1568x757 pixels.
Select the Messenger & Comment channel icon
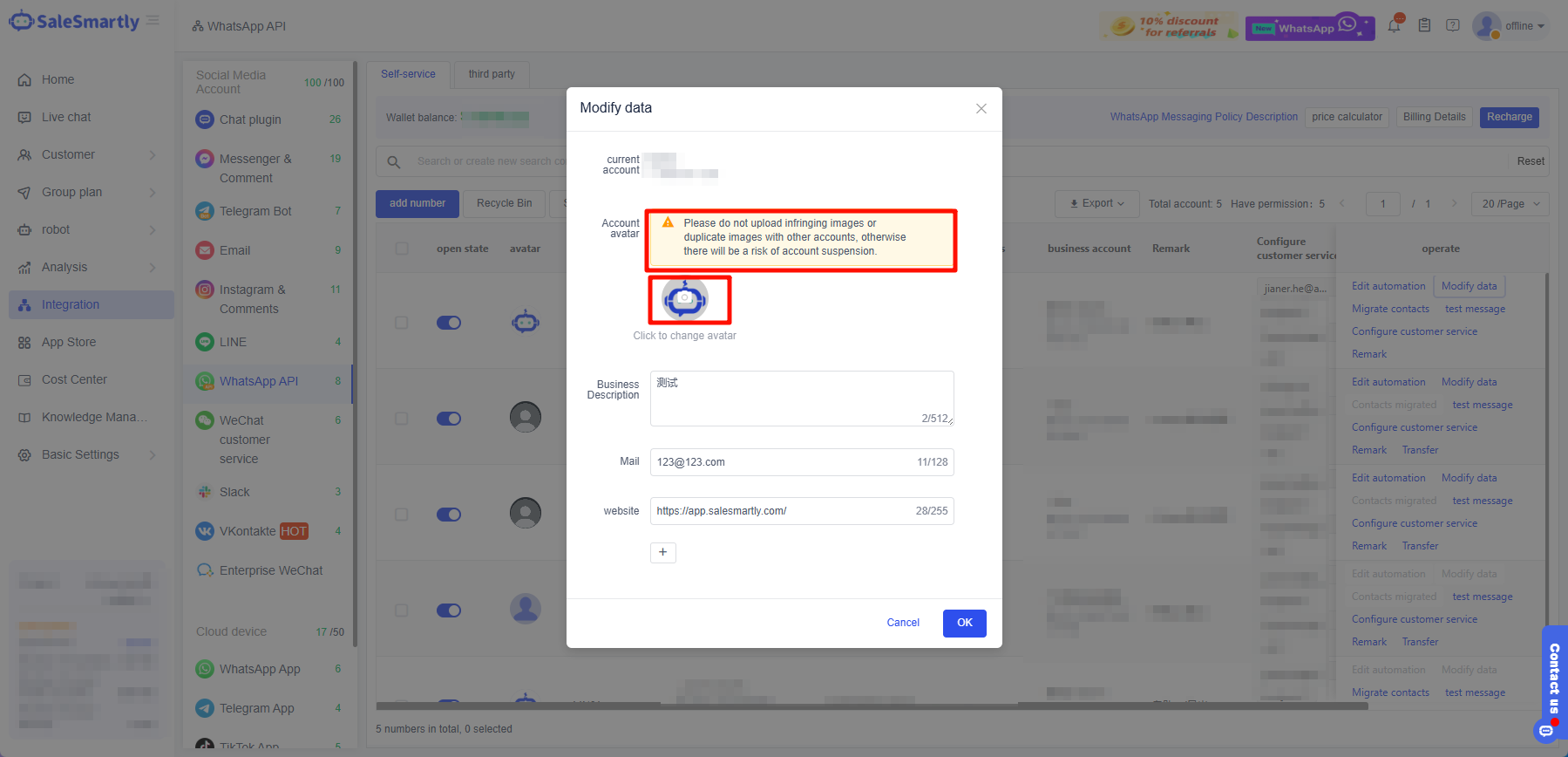click(x=205, y=159)
